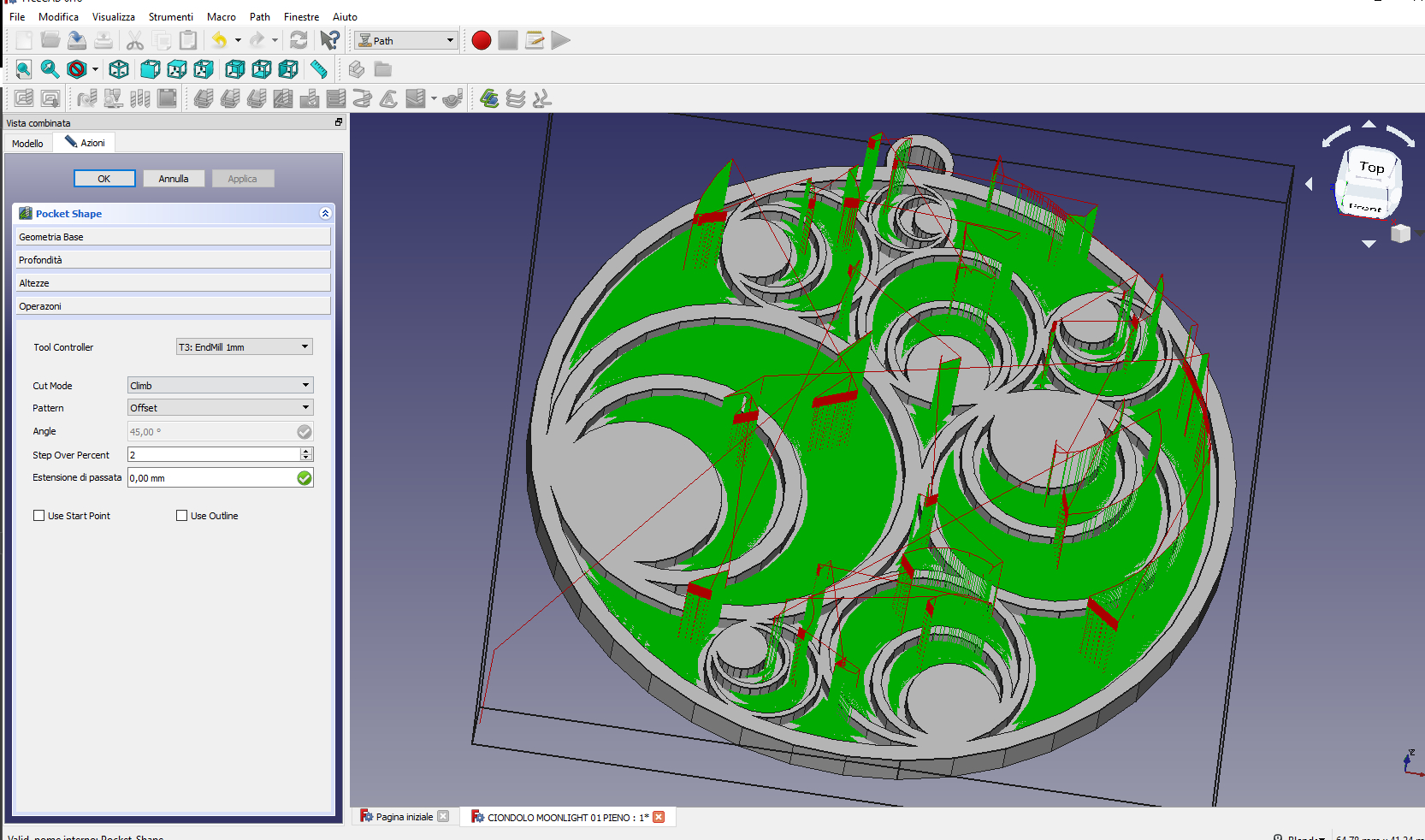Click the Drilling operation icon
Image resolution: width=1425 pixels, height=840 pixels.
(310, 98)
